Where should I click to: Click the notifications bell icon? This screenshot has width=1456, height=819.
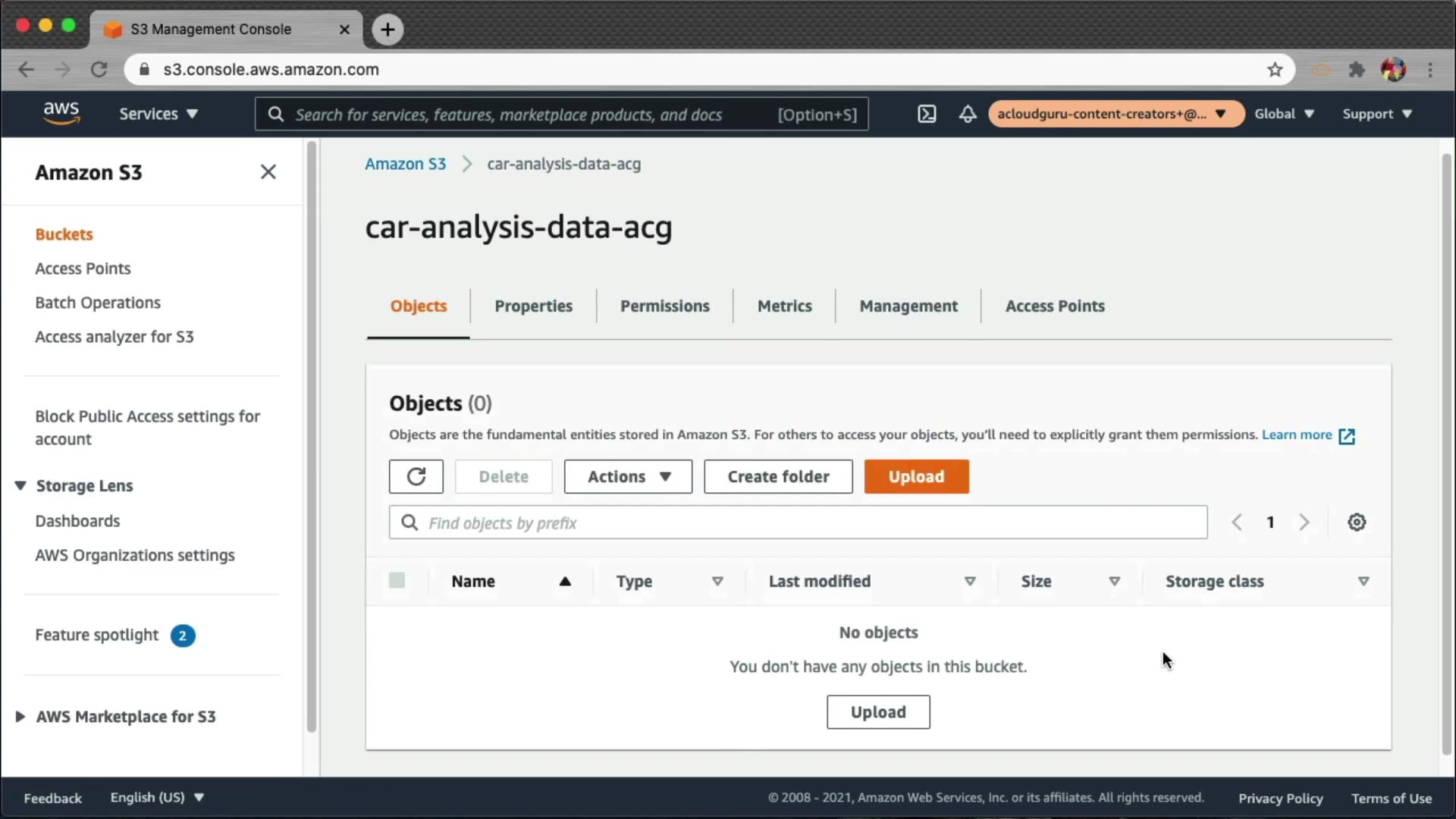(x=967, y=114)
